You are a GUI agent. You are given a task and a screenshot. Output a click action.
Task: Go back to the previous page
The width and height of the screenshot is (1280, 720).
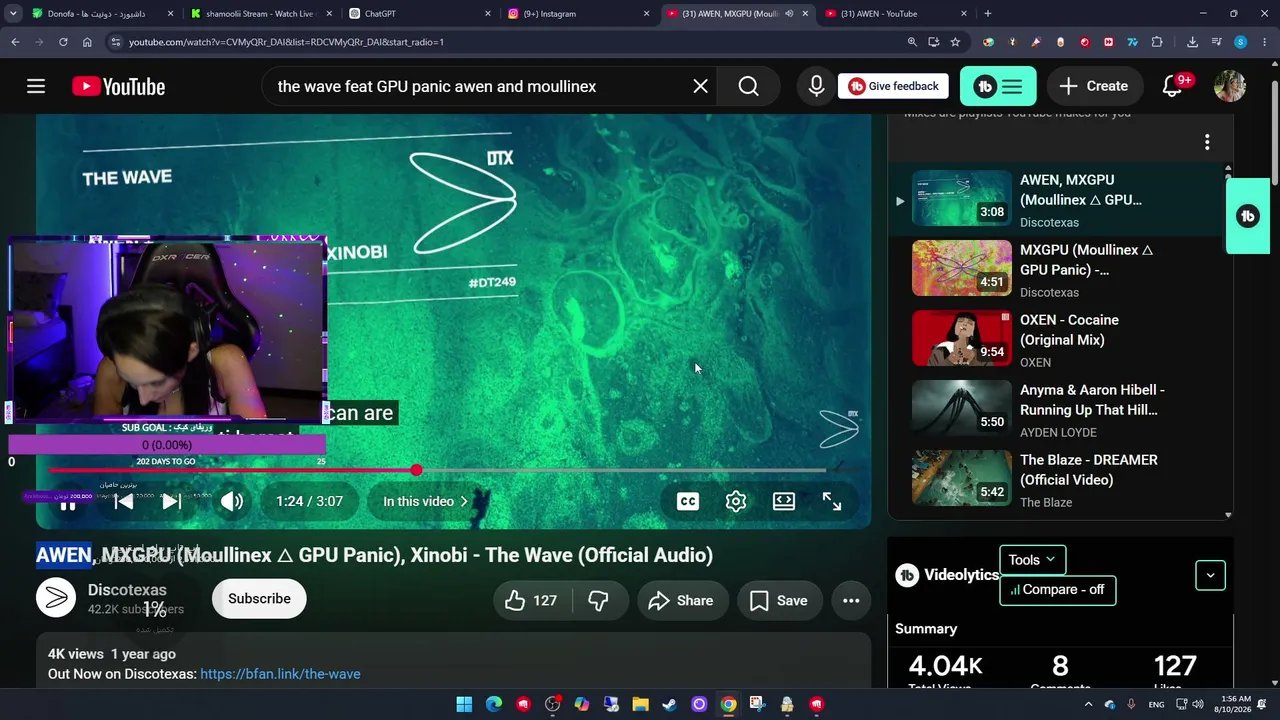[15, 42]
